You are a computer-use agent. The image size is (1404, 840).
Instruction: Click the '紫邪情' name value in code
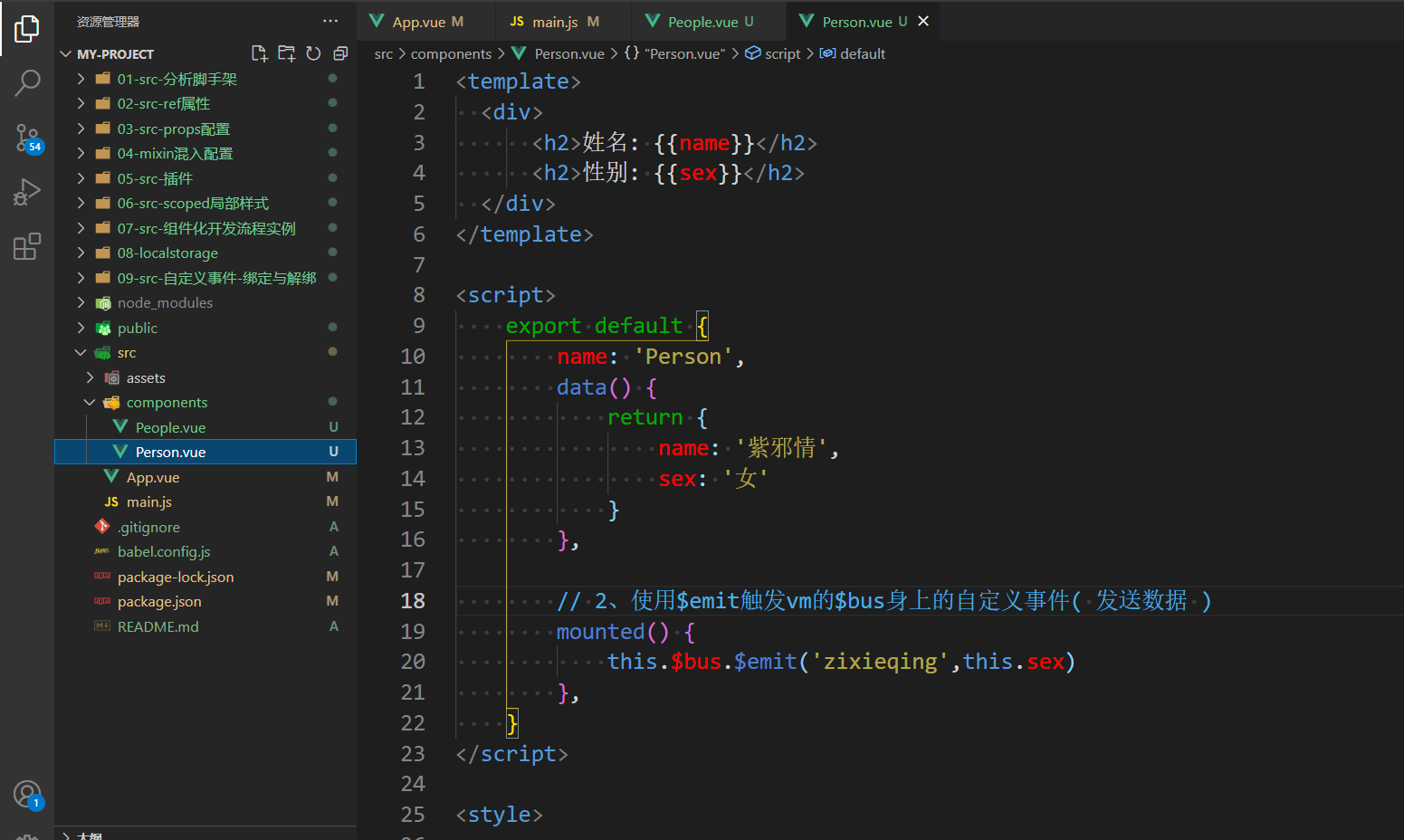[781, 448]
